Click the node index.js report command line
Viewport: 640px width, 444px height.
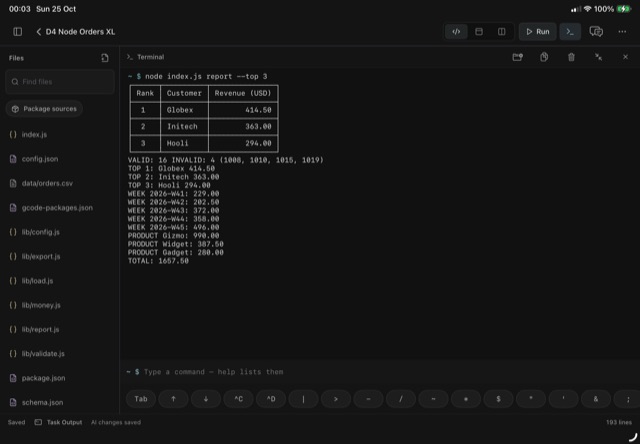point(206,77)
